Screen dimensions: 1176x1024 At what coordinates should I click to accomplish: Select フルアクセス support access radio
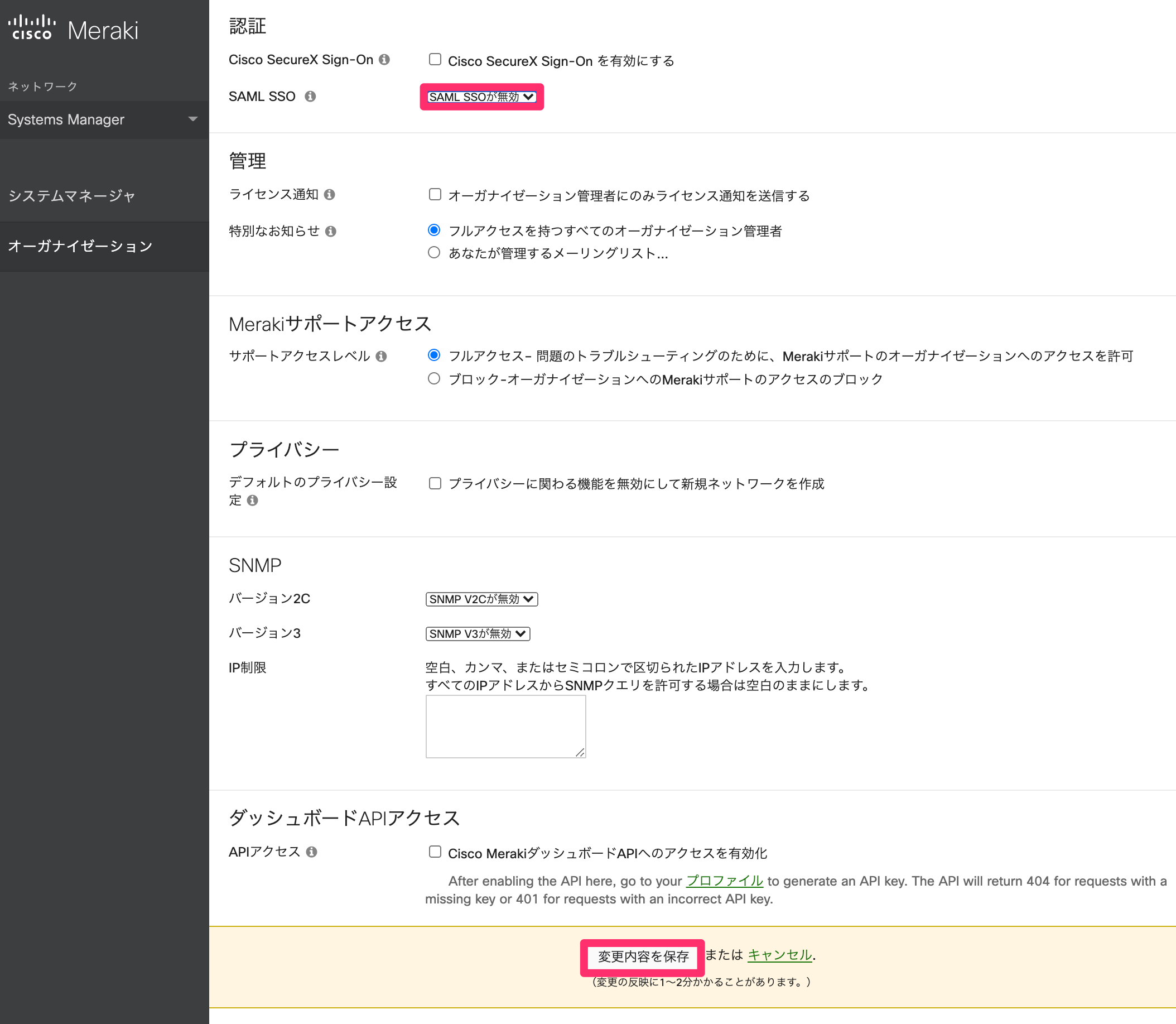coord(434,355)
